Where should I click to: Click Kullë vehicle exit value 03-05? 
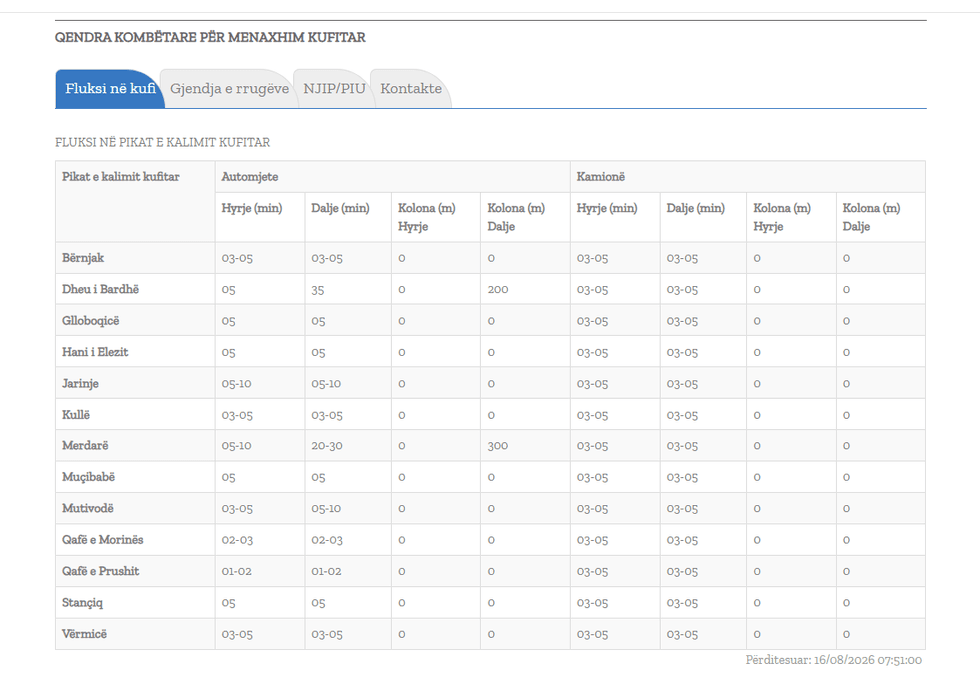pos(327,415)
